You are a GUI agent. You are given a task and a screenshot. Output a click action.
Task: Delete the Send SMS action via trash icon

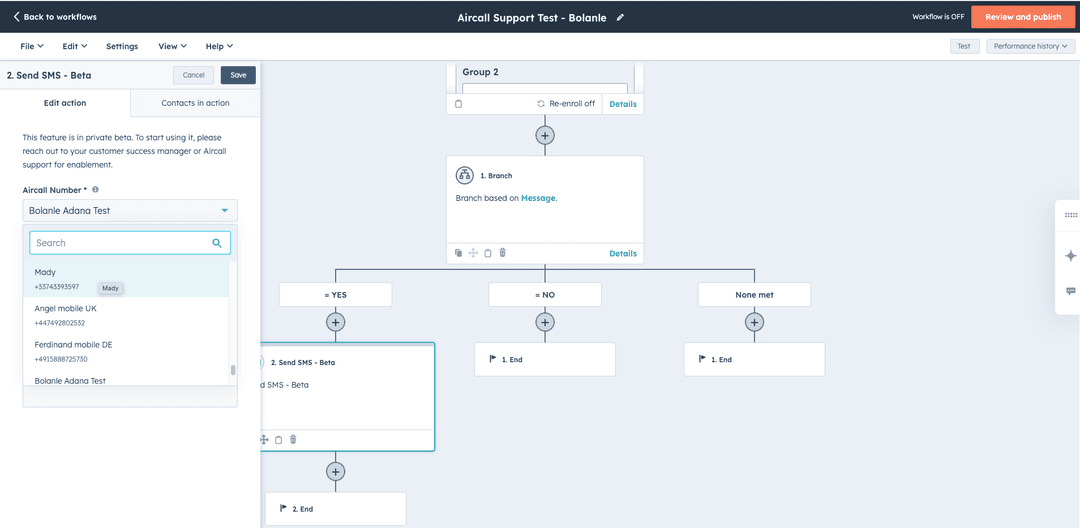(293, 439)
